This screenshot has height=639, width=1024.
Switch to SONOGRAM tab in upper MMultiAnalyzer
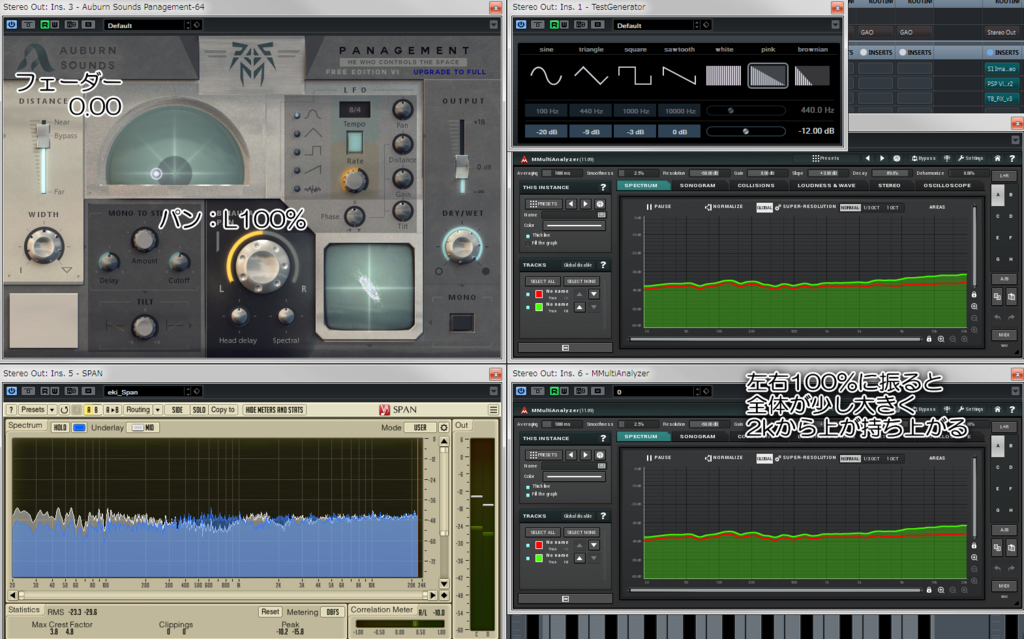(x=697, y=186)
